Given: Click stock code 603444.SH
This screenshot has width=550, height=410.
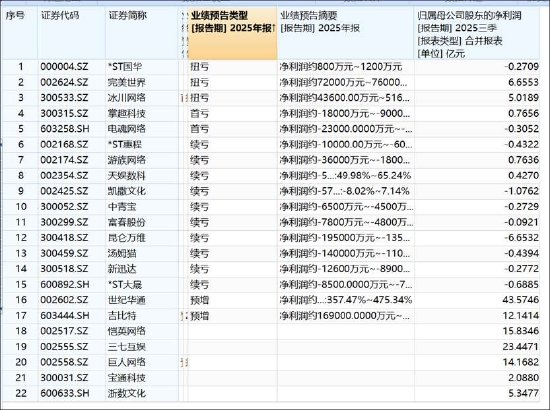Looking at the screenshot, I should pos(65,316).
